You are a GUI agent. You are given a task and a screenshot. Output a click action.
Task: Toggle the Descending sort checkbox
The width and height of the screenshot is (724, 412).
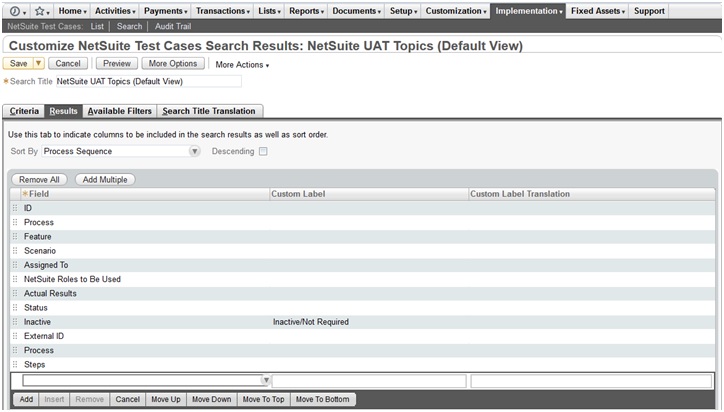[x=264, y=152]
